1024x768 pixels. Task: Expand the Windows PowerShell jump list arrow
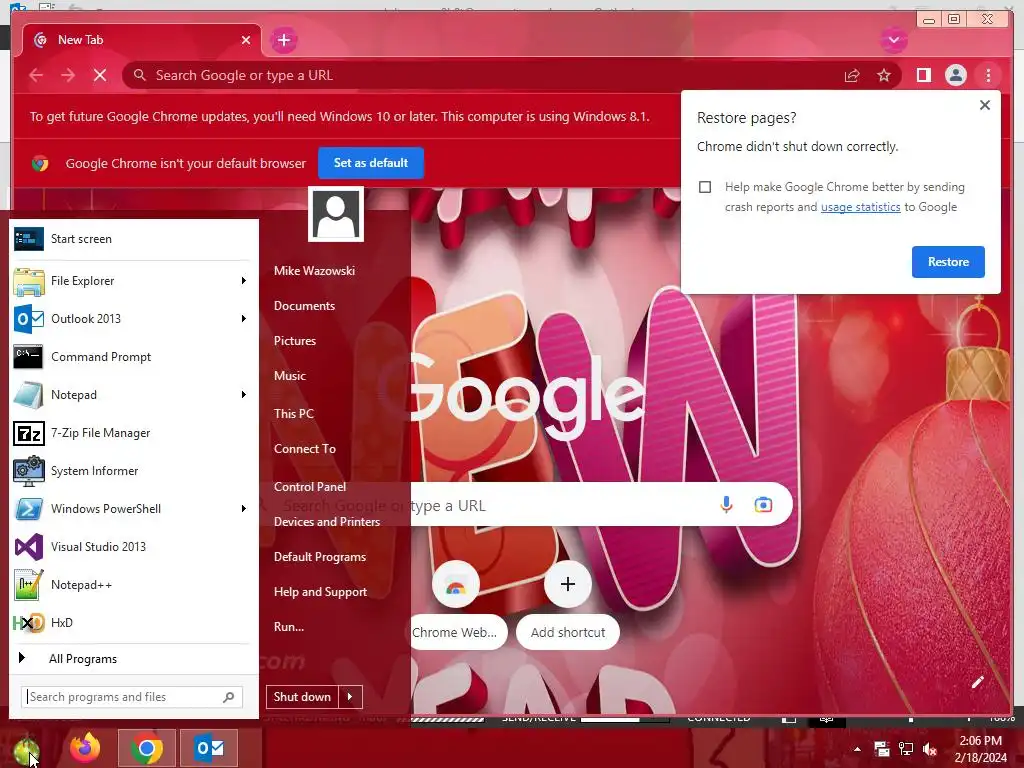click(244, 509)
